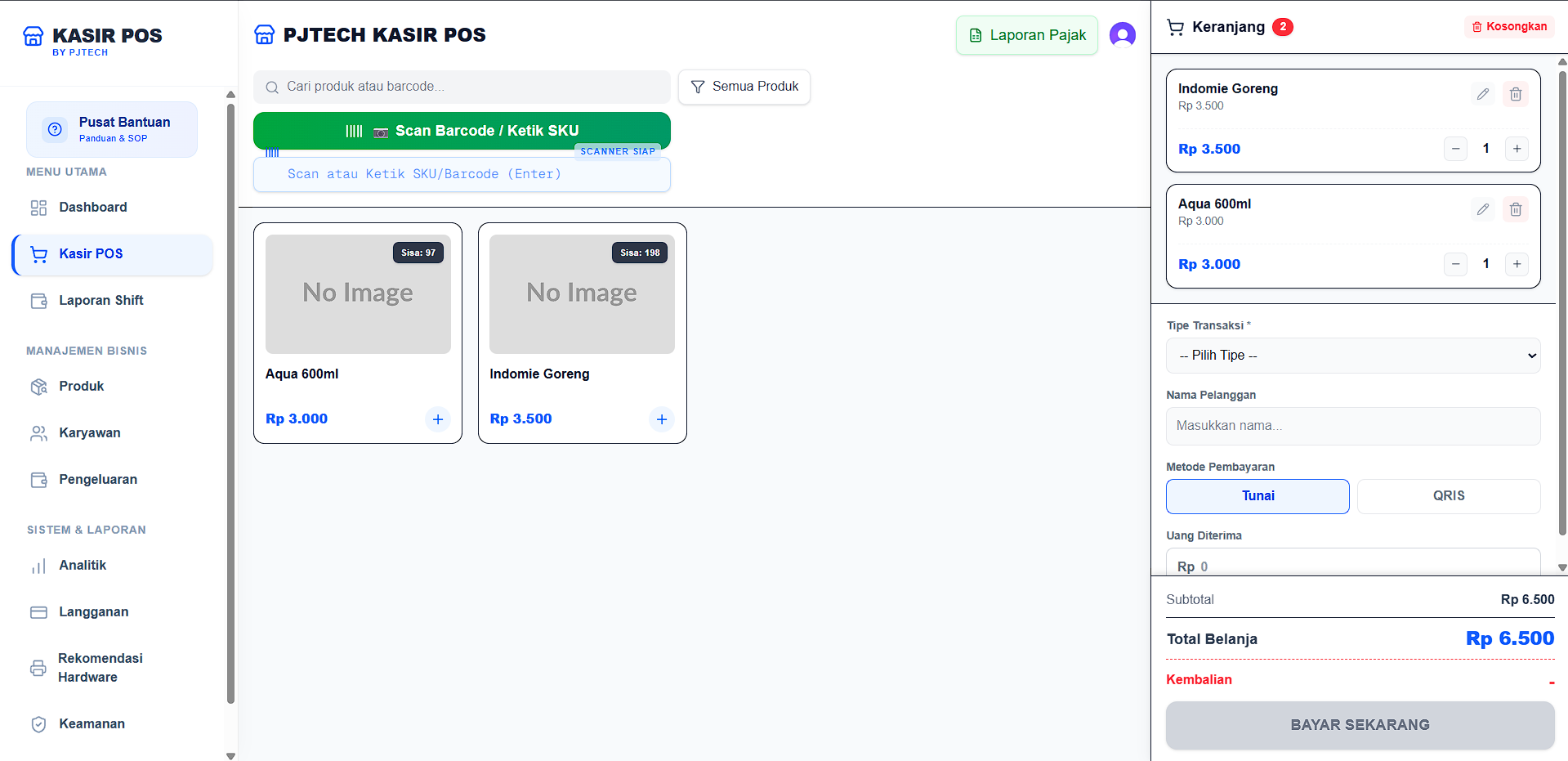1568x761 pixels.
Task: Go to Kasir POS menu item
Action: point(113,254)
